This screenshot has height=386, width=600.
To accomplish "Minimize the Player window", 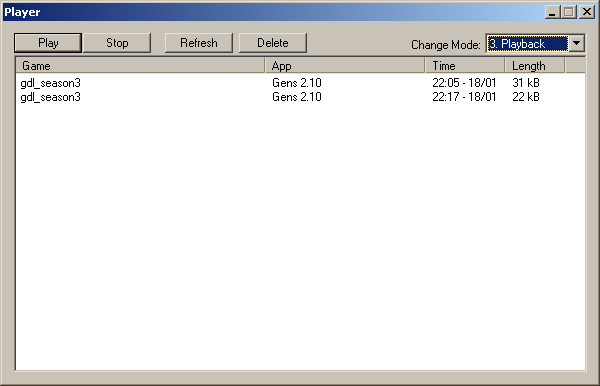I will (552, 12).
